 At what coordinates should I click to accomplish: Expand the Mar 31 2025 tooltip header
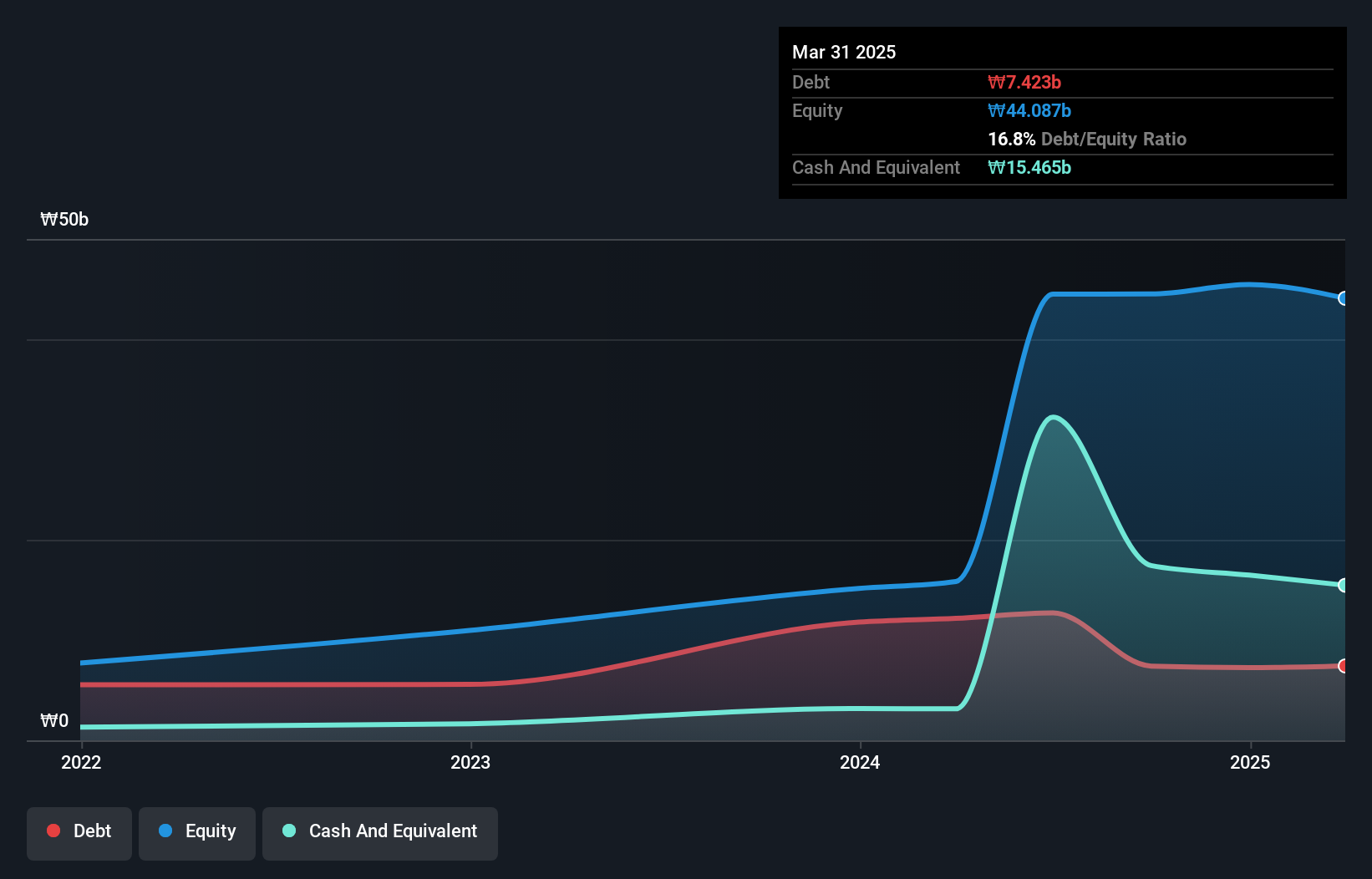844,52
